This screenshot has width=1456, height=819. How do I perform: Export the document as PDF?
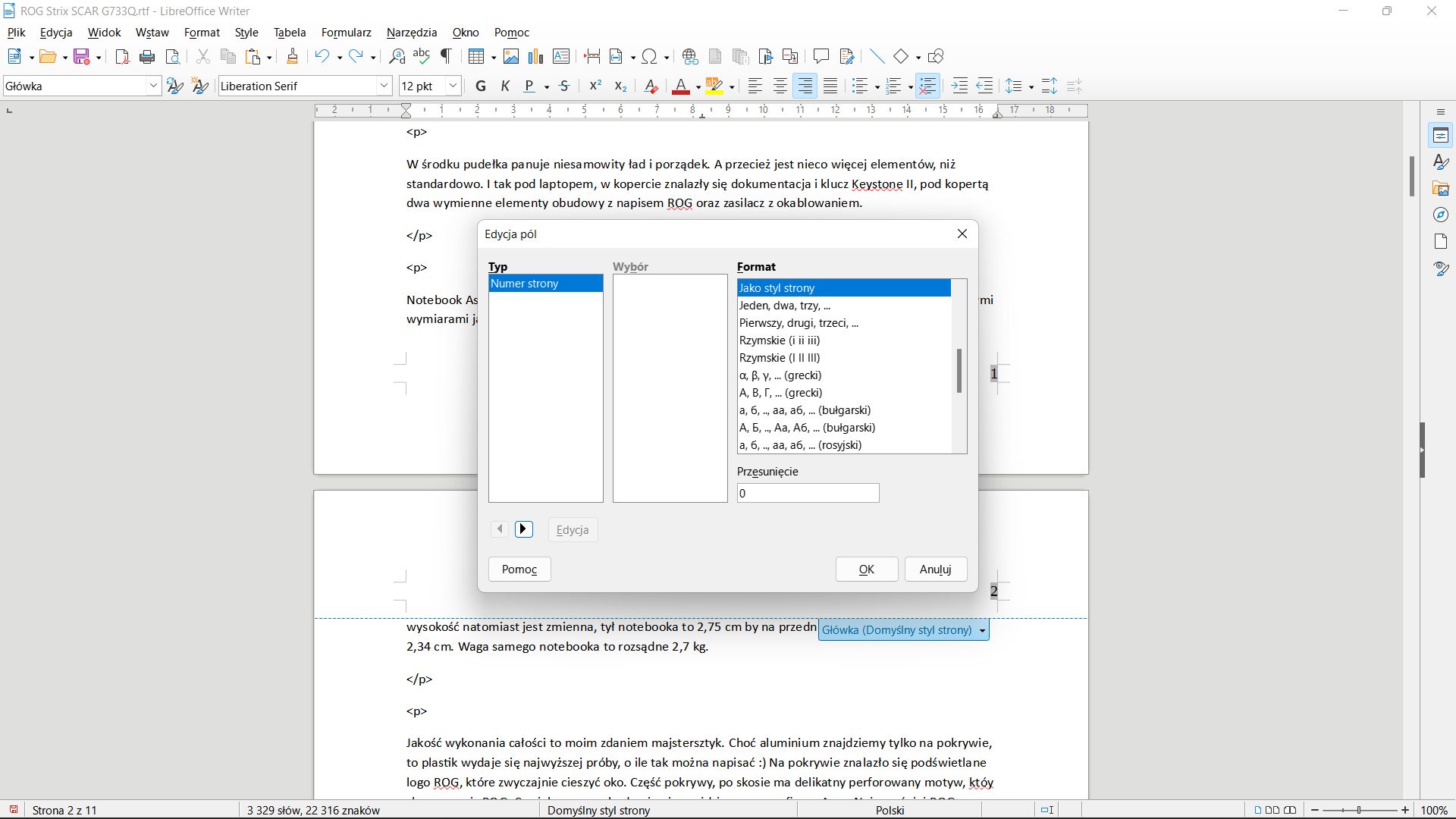pyautogui.click(x=121, y=56)
